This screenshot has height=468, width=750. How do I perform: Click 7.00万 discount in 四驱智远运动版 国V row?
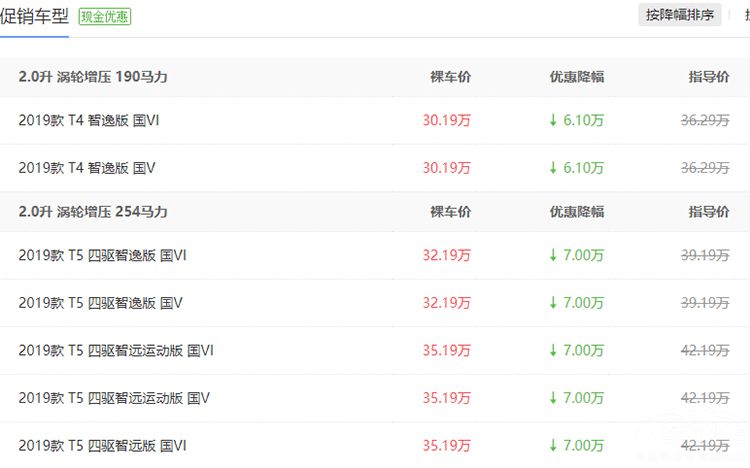(576, 398)
